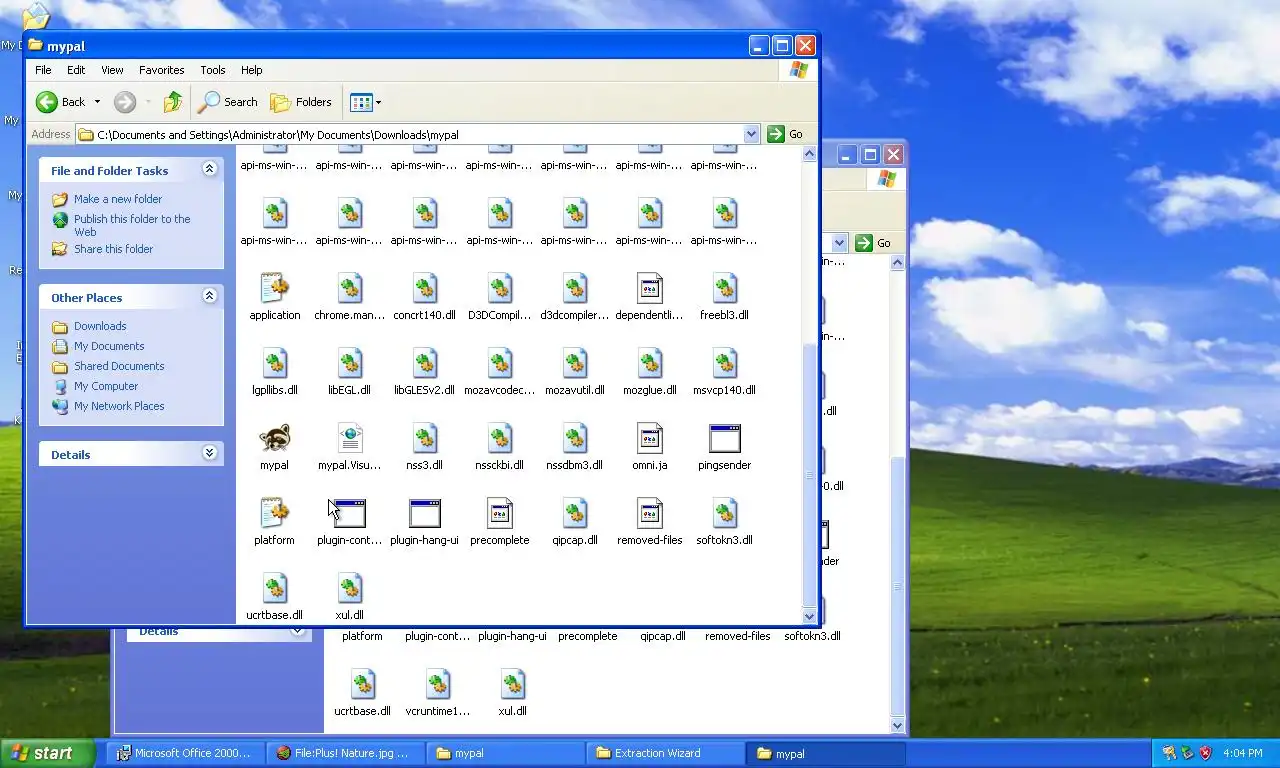Viewport: 1280px width, 768px height.
Task: Open the Favorites menu
Action: (162, 70)
